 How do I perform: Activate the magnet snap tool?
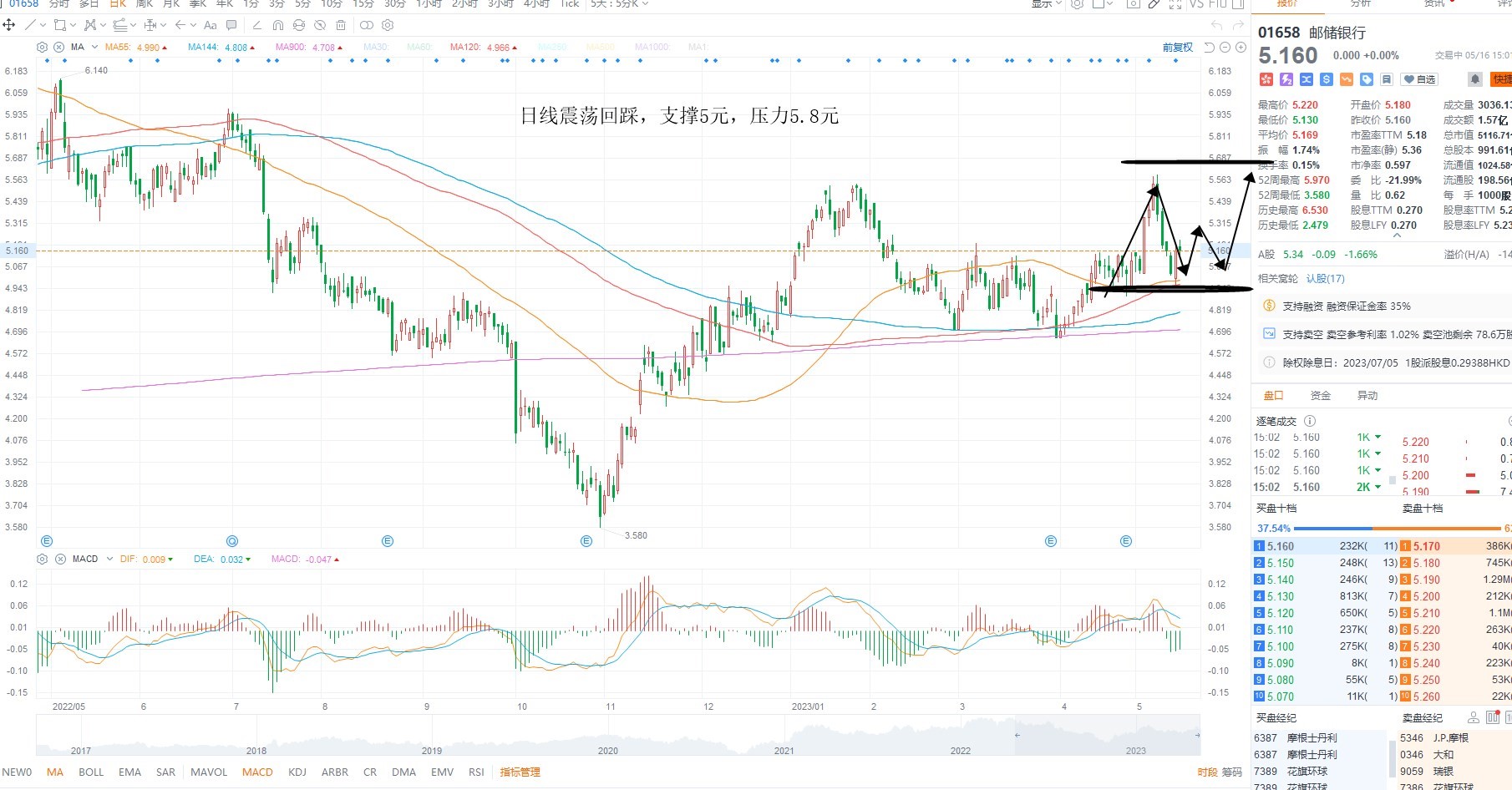coord(278,25)
